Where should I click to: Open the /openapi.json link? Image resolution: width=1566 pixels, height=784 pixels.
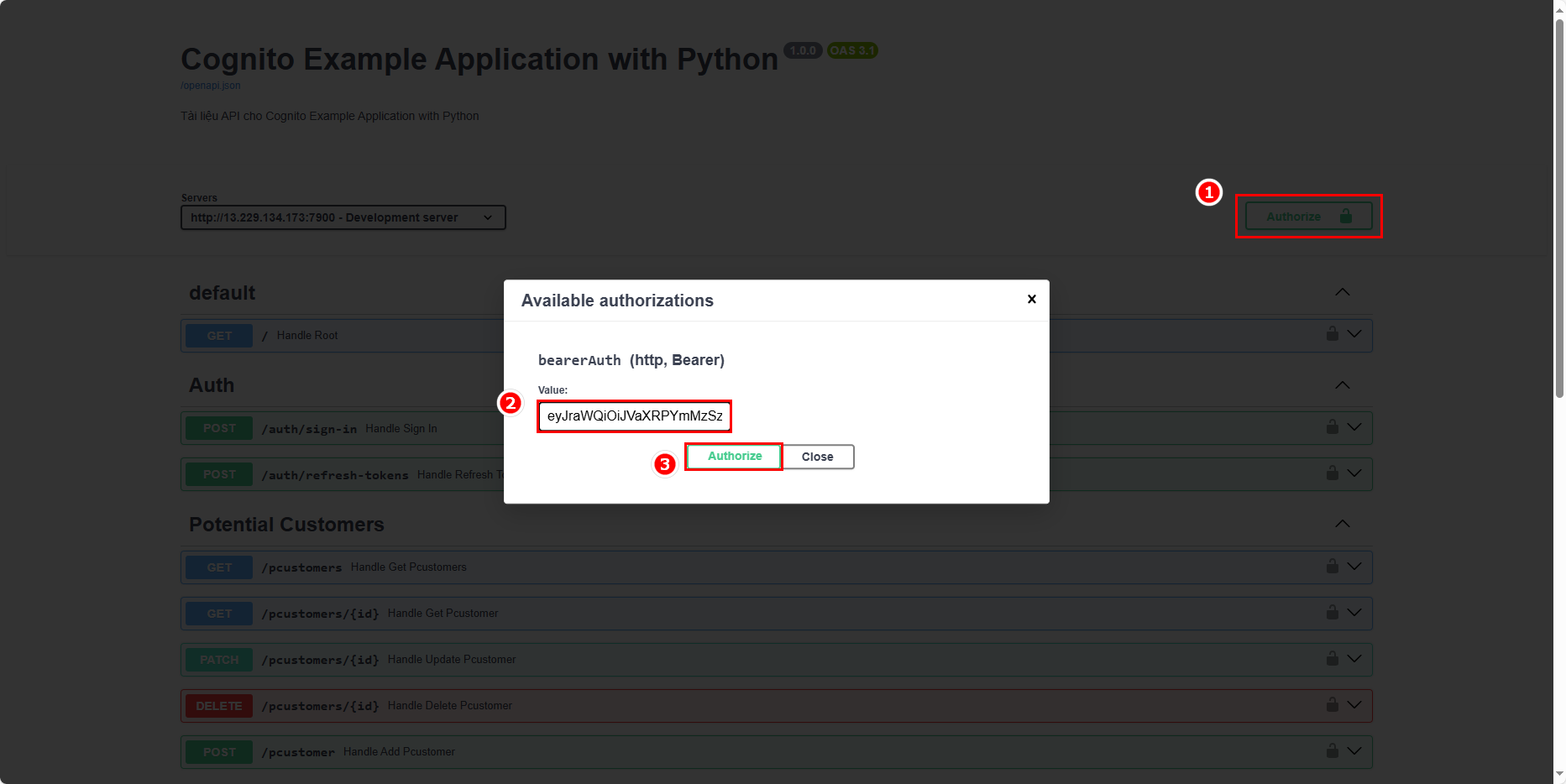pyautogui.click(x=210, y=86)
